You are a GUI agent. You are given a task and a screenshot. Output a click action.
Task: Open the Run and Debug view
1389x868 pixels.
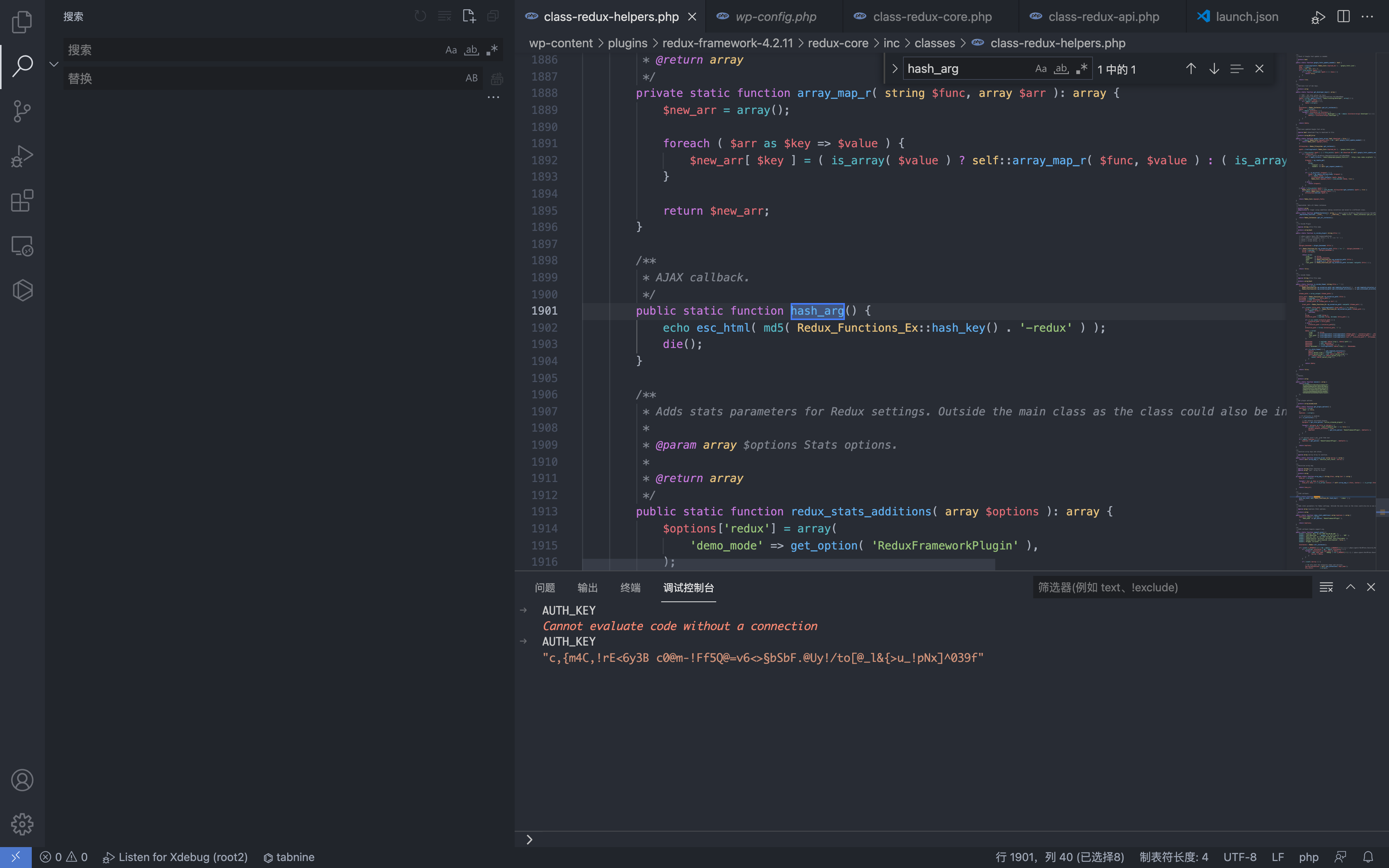22,155
